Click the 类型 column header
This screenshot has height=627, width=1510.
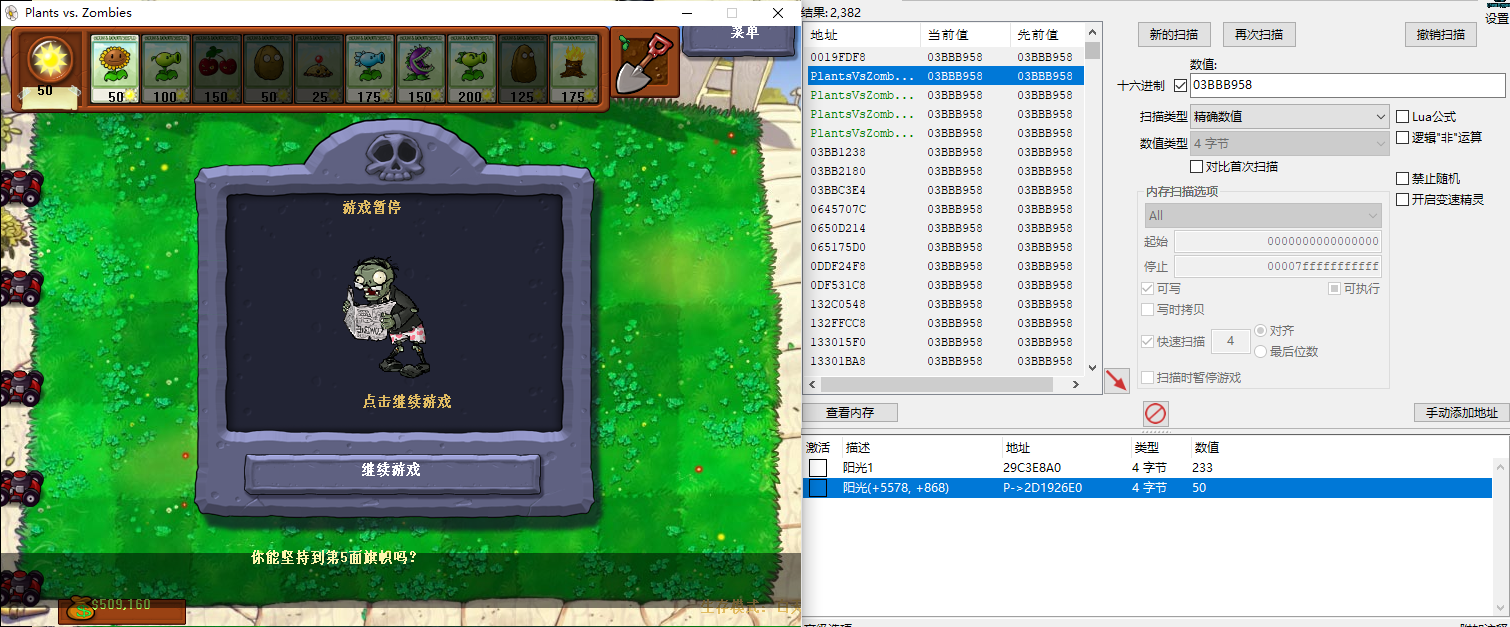(1159, 448)
